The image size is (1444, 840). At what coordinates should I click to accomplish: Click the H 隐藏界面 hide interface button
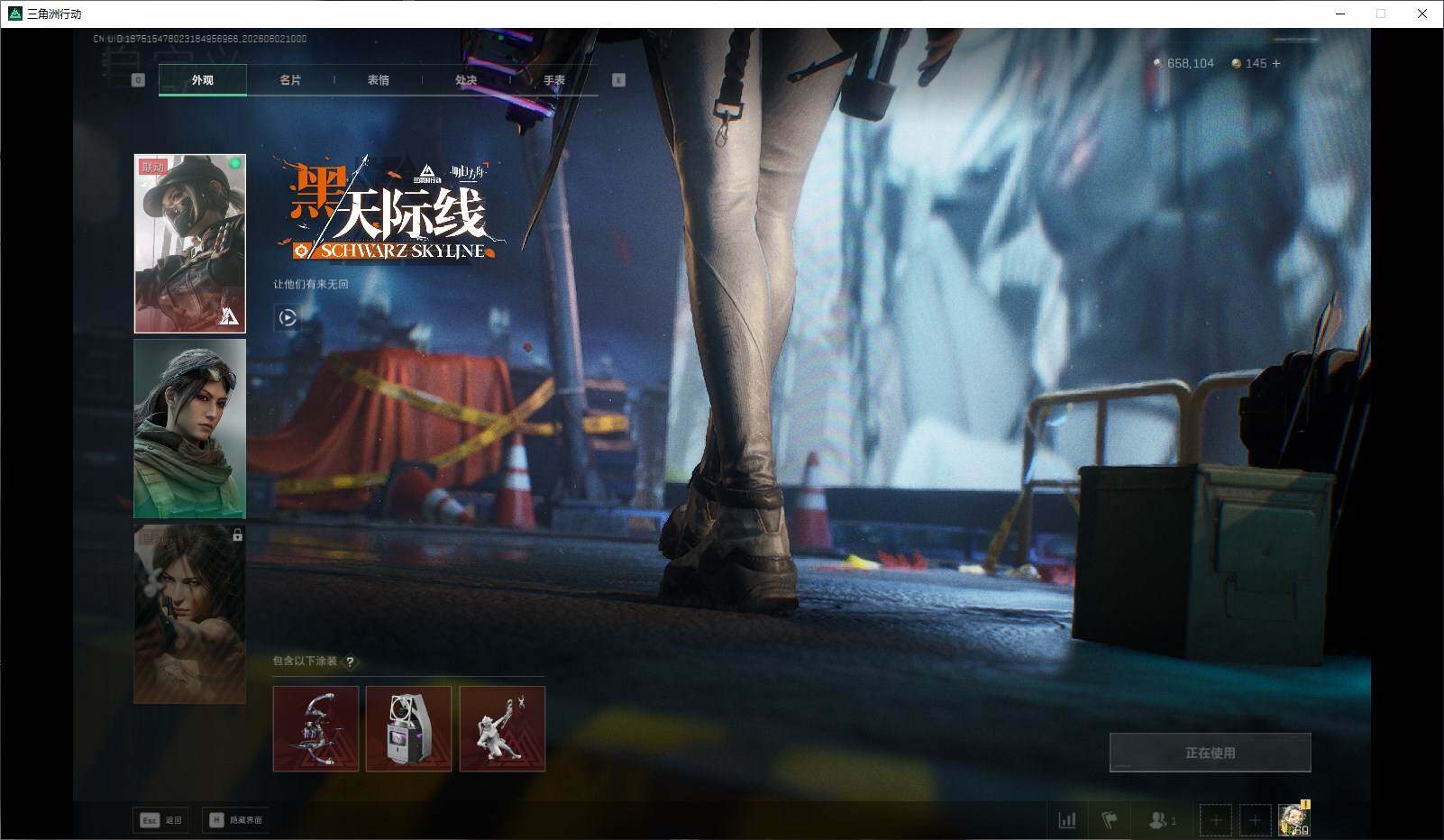[x=236, y=820]
